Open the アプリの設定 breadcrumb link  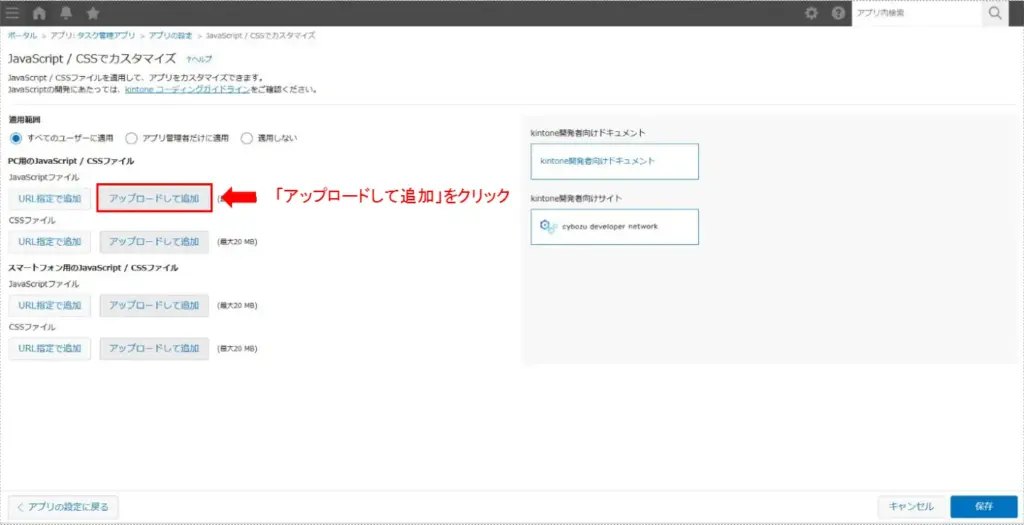coord(170,35)
